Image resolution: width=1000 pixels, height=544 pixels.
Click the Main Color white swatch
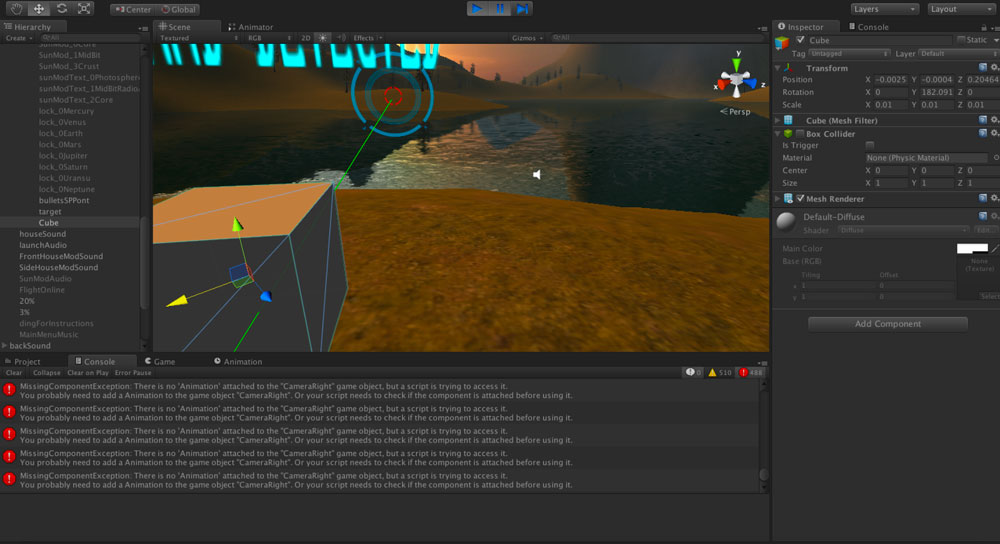point(972,248)
